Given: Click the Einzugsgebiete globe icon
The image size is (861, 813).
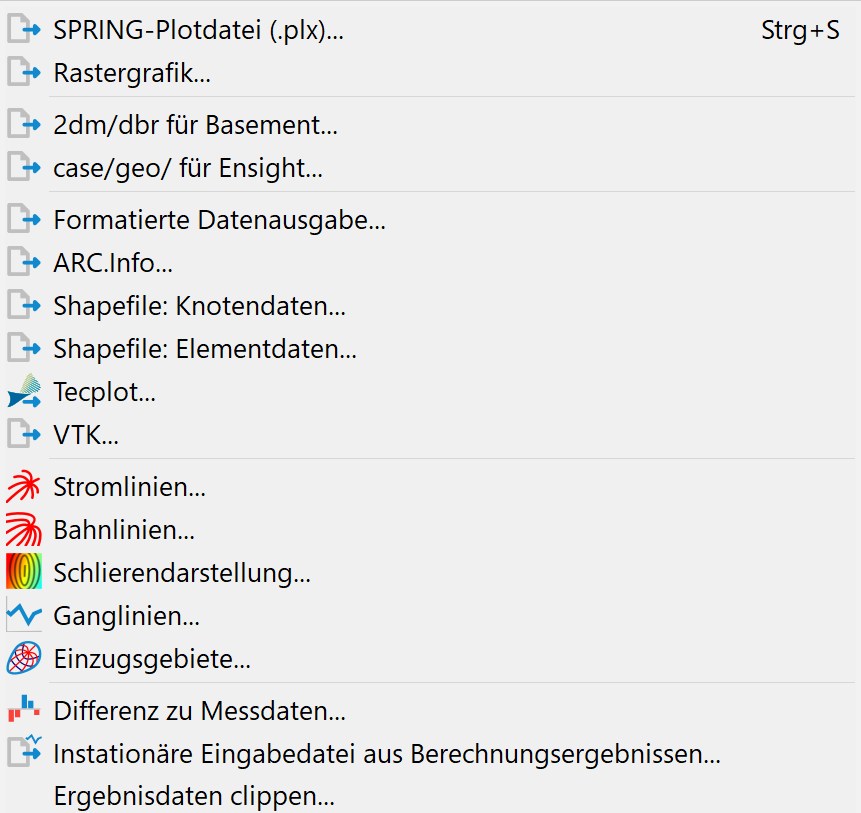Looking at the screenshot, I should tap(24, 658).
